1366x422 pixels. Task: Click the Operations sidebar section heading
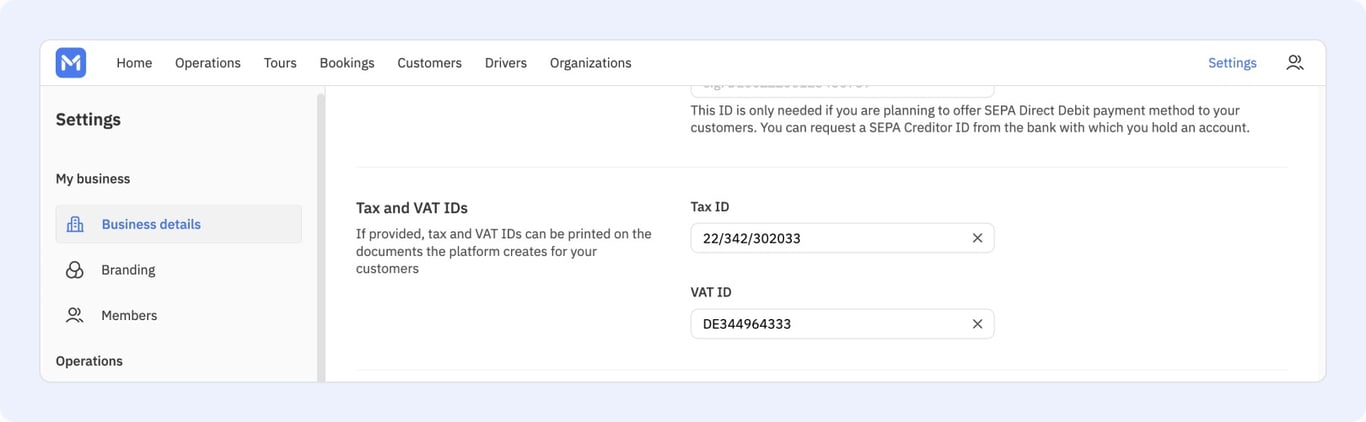pyautogui.click(x=89, y=361)
